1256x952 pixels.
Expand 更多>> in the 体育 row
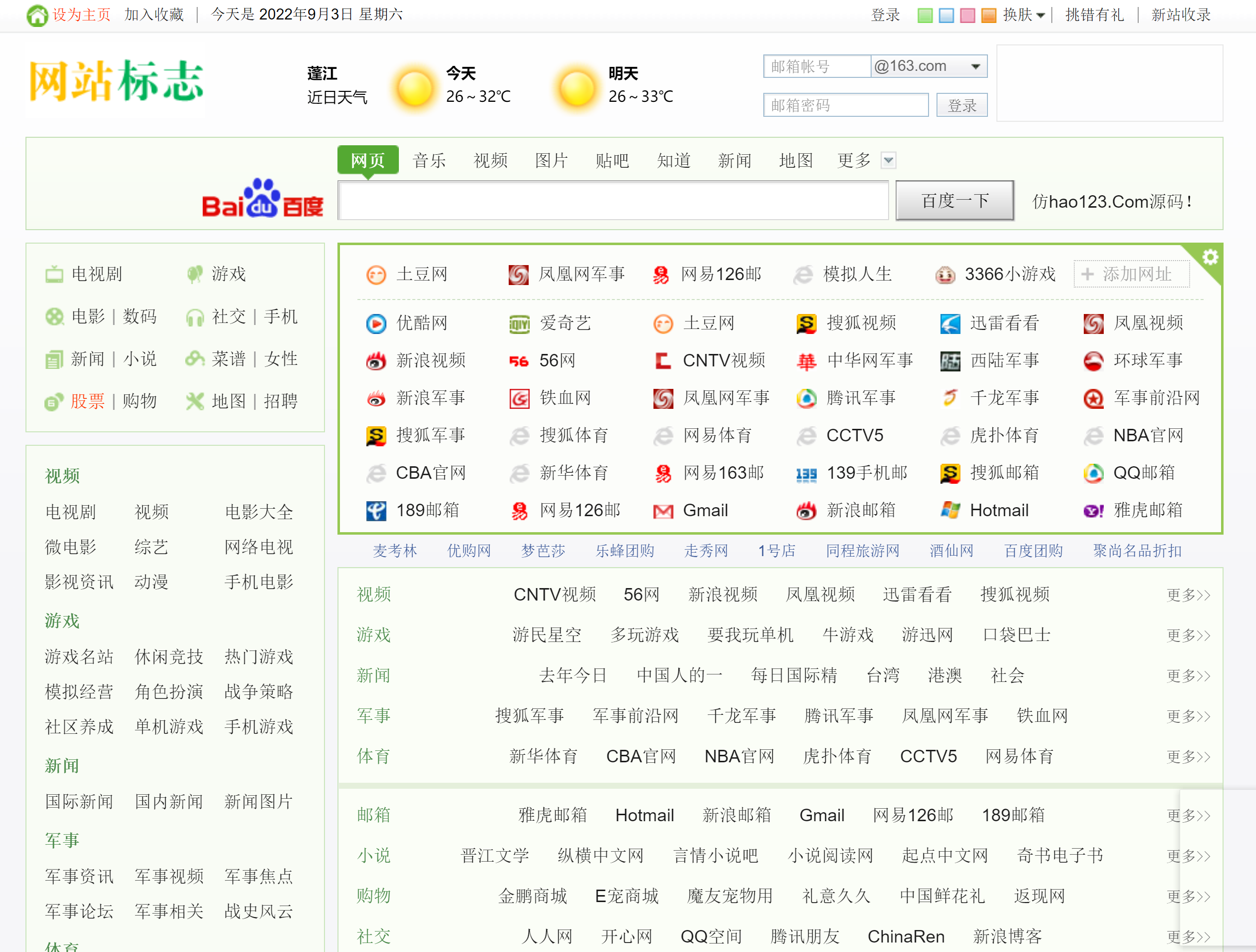coord(1189,757)
